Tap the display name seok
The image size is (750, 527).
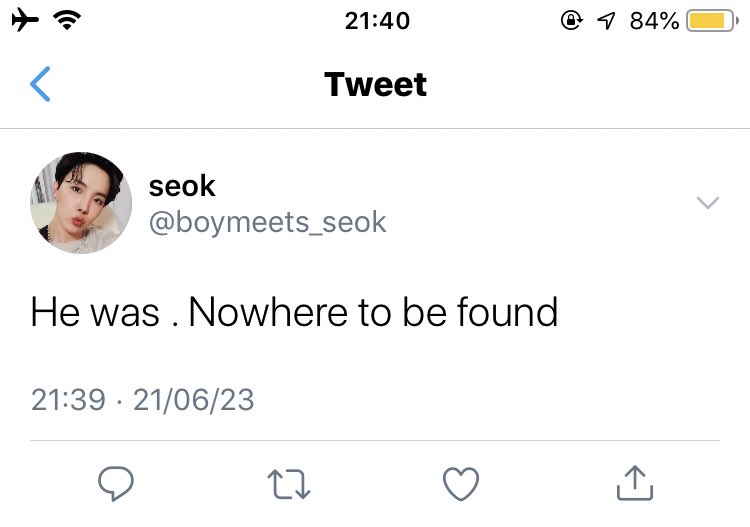(182, 186)
